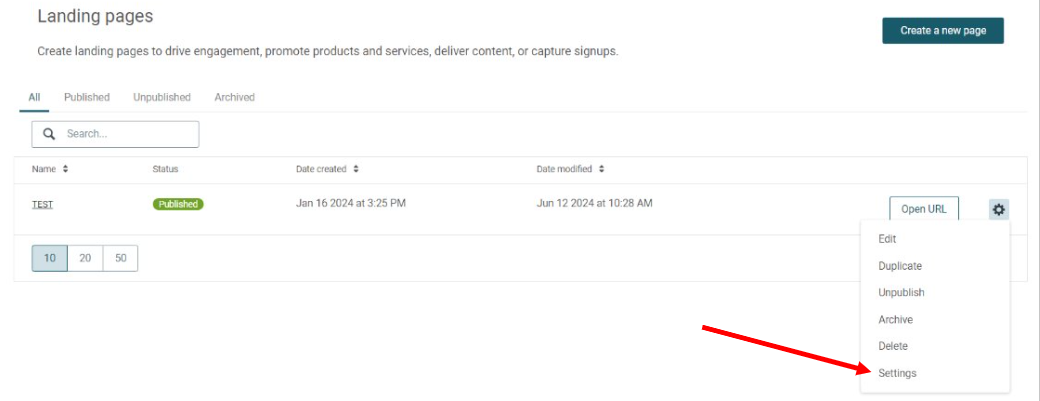Switch to the Unpublished tab
Screen dimensions: 1040x401
[162, 97]
